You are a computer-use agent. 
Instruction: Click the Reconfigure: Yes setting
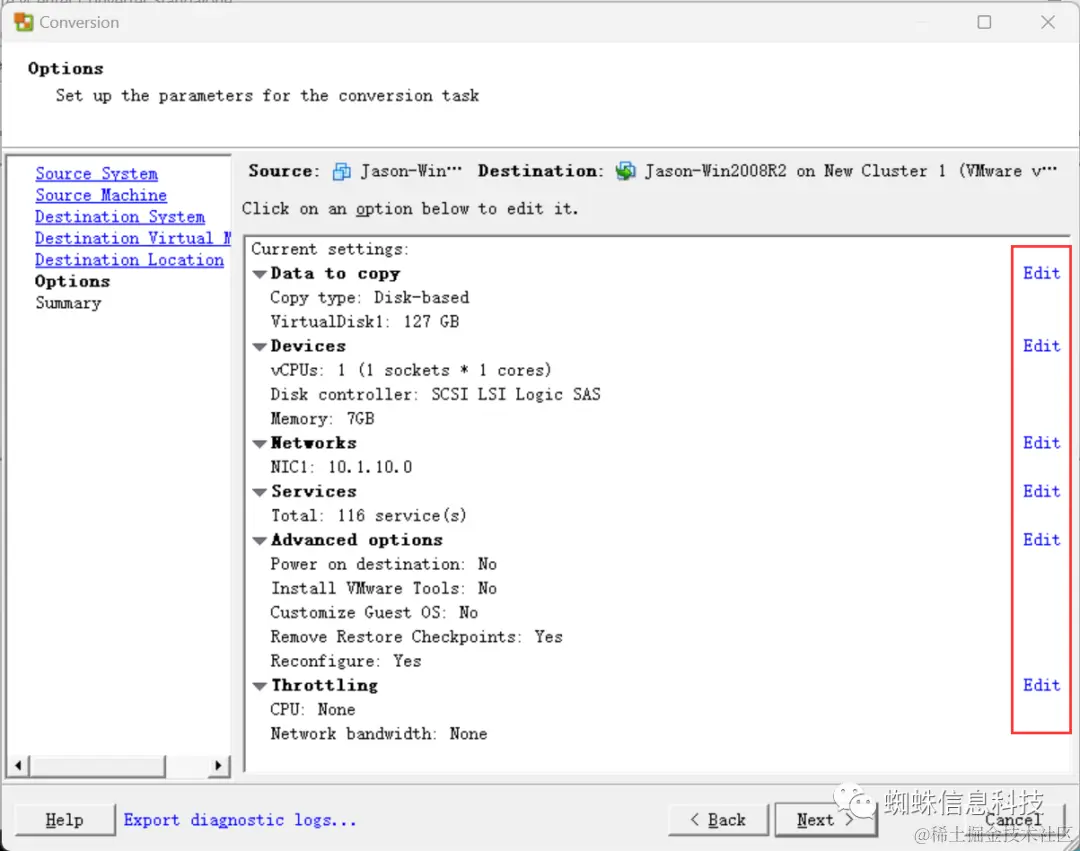[346, 662]
